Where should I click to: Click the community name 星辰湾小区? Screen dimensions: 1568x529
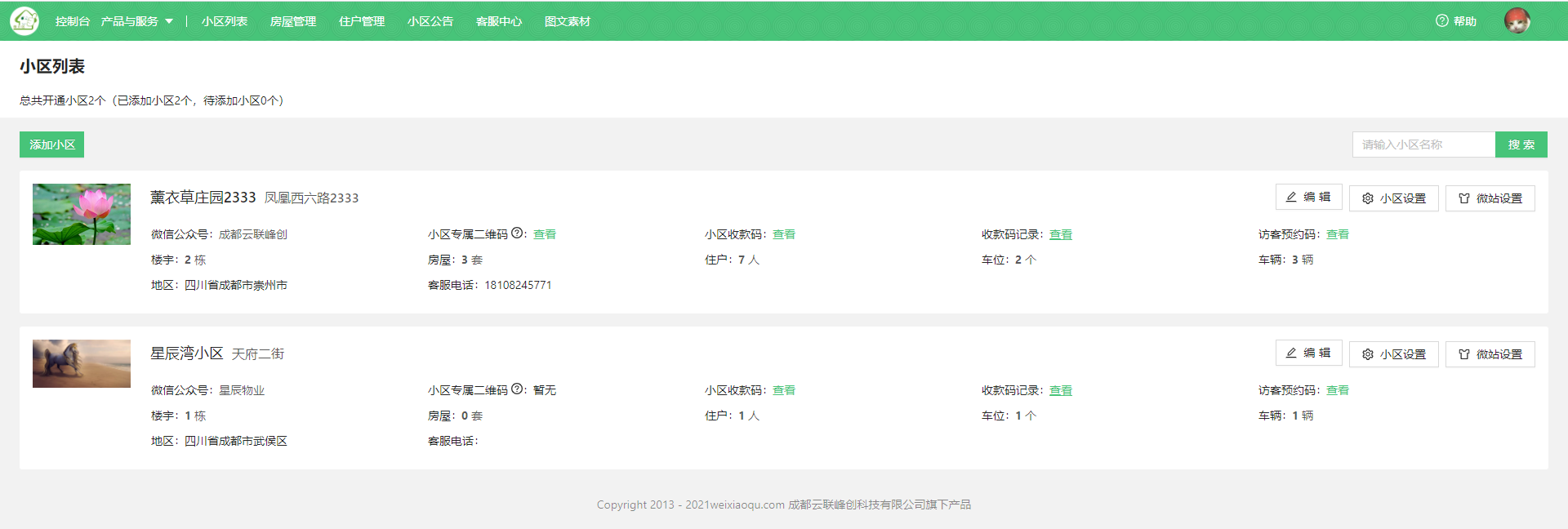pyautogui.click(x=187, y=353)
